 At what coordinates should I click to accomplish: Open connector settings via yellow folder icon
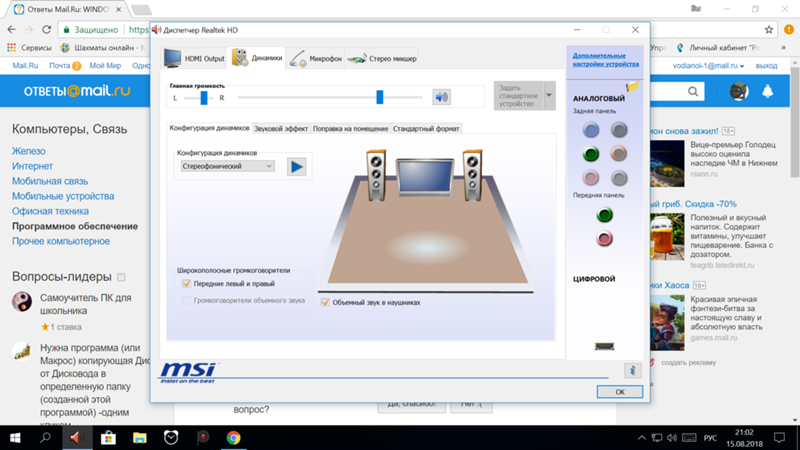pos(632,87)
